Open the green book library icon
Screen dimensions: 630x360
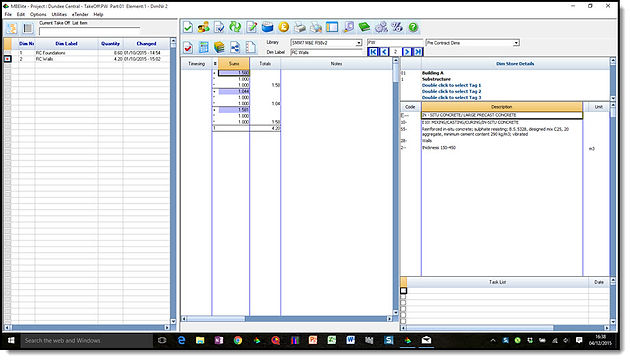tap(364, 27)
